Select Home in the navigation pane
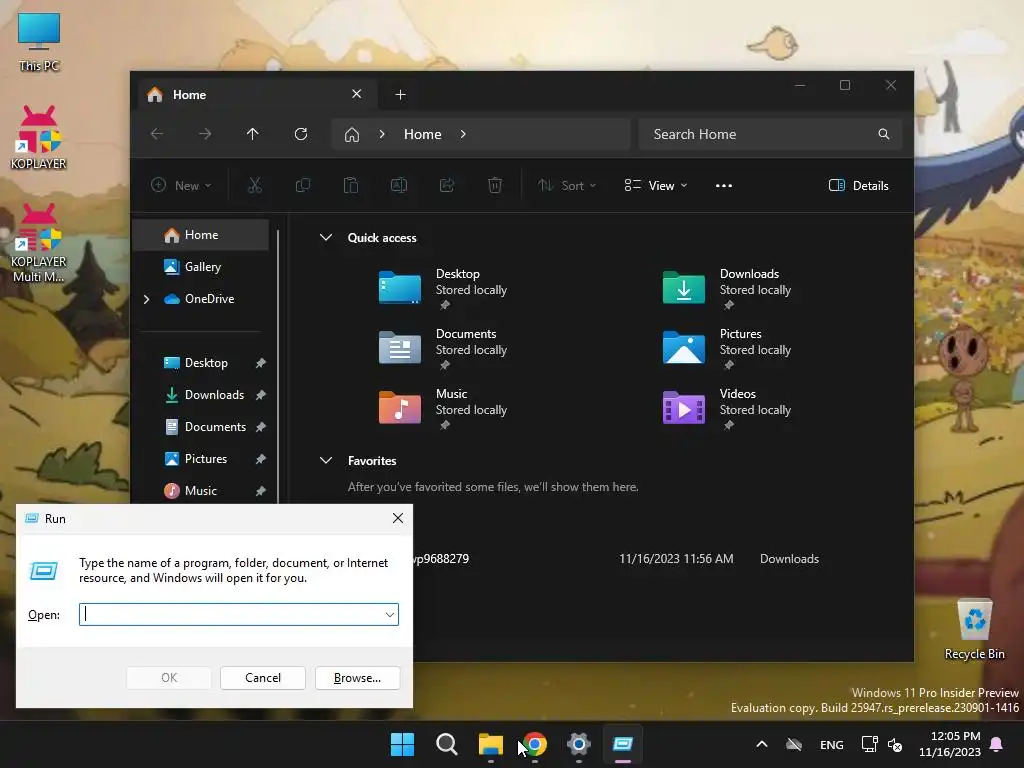This screenshot has width=1024, height=768. click(200, 235)
